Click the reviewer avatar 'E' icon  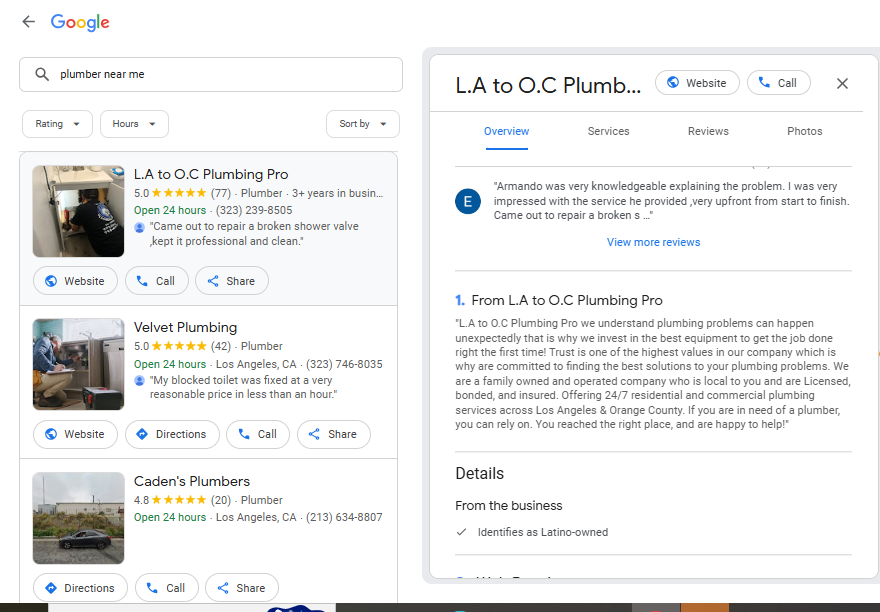(x=468, y=201)
